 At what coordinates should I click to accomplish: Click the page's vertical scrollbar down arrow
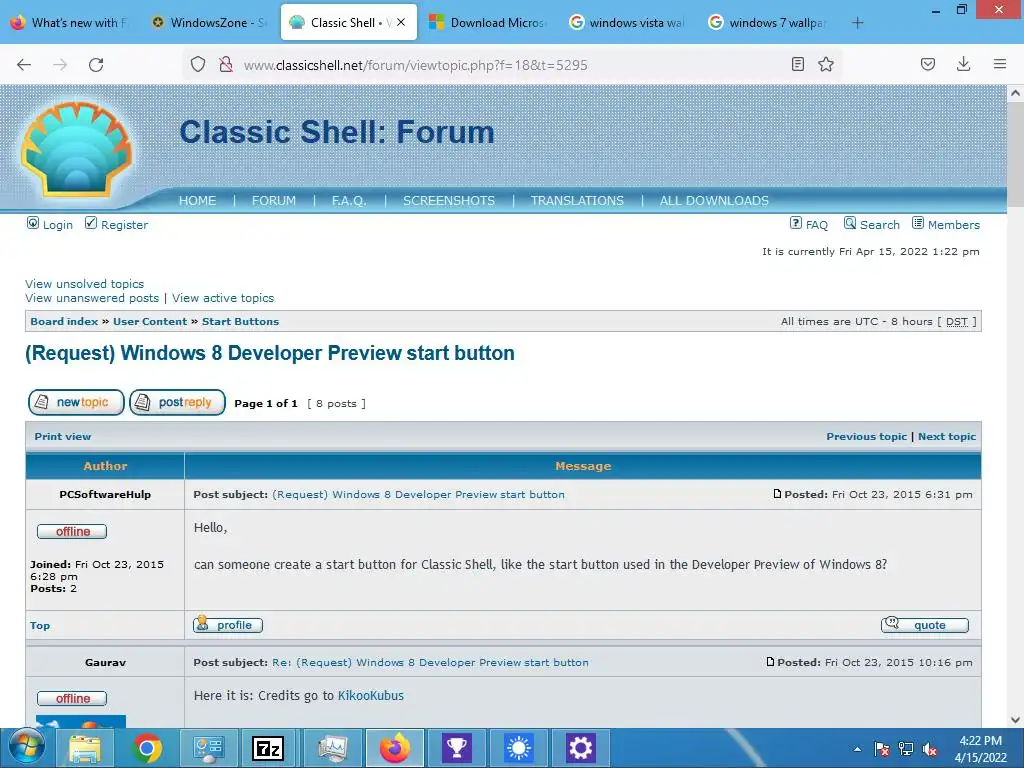coord(1015,720)
